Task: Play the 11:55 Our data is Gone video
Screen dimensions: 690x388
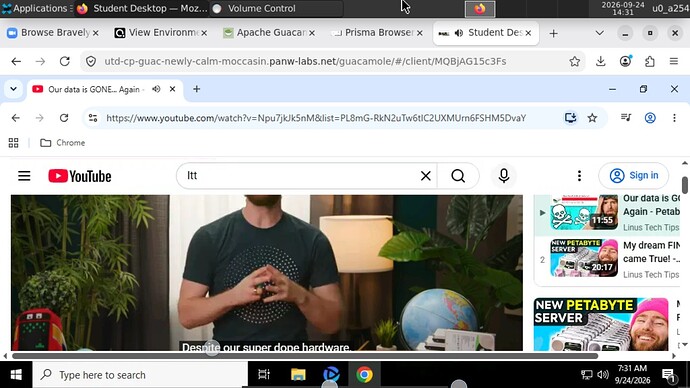Action: [x=584, y=213]
